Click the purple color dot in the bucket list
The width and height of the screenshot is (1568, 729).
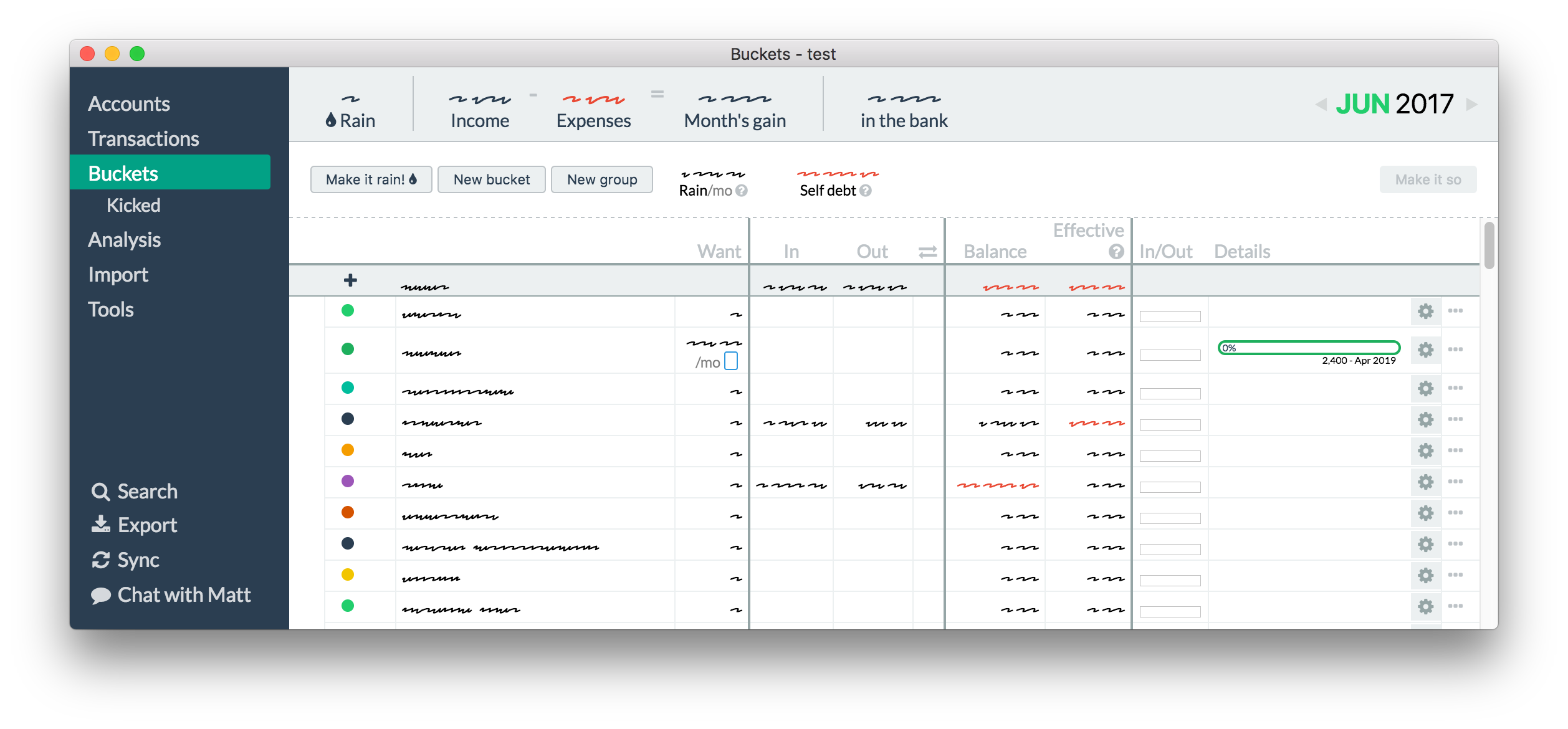pyautogui.click(x=348, y=482)
